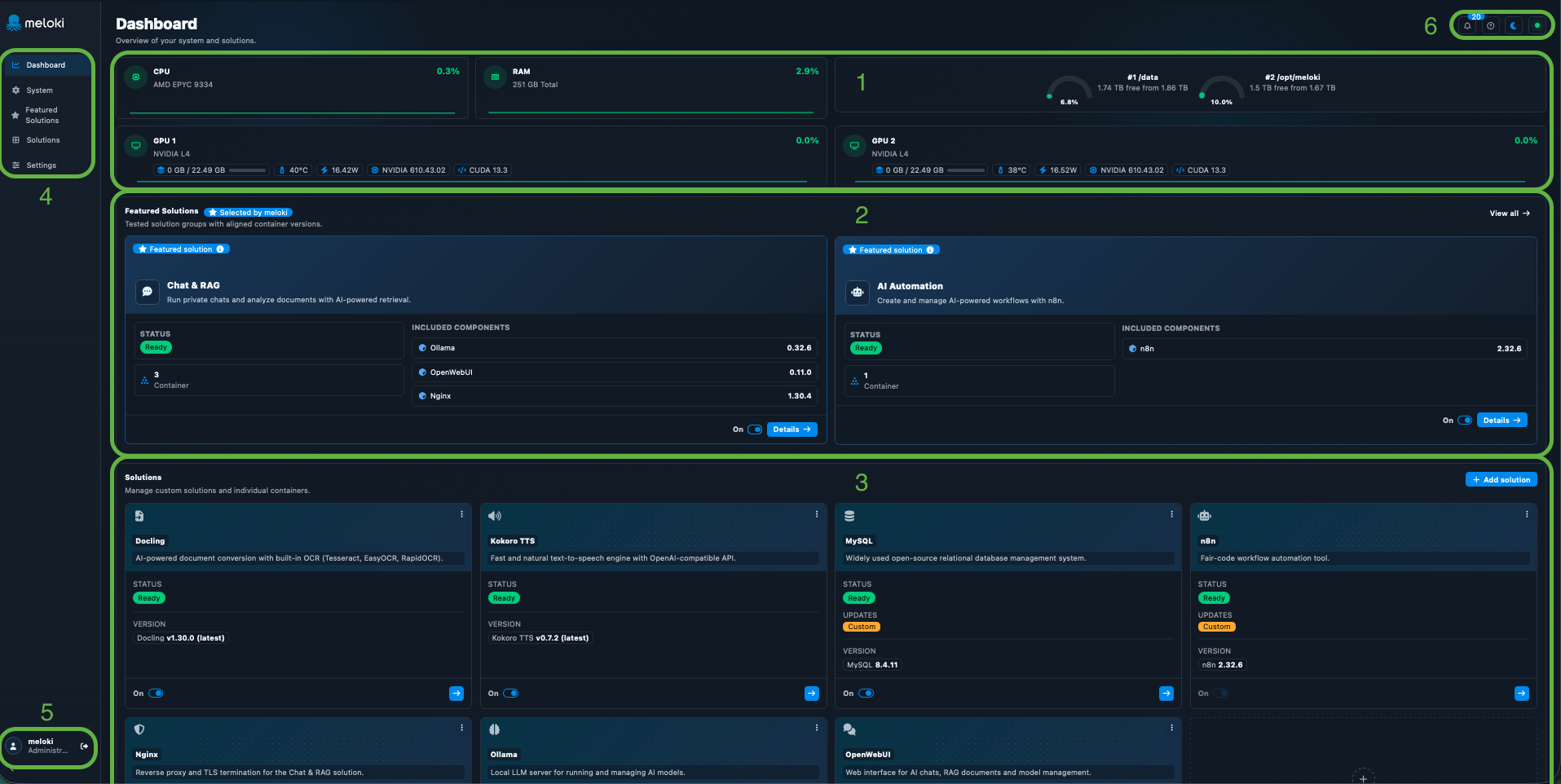Image resolution: width=1561 pixels, height=784 pixels.
Task: Open Docling card options menu
Action: [461, 514]
